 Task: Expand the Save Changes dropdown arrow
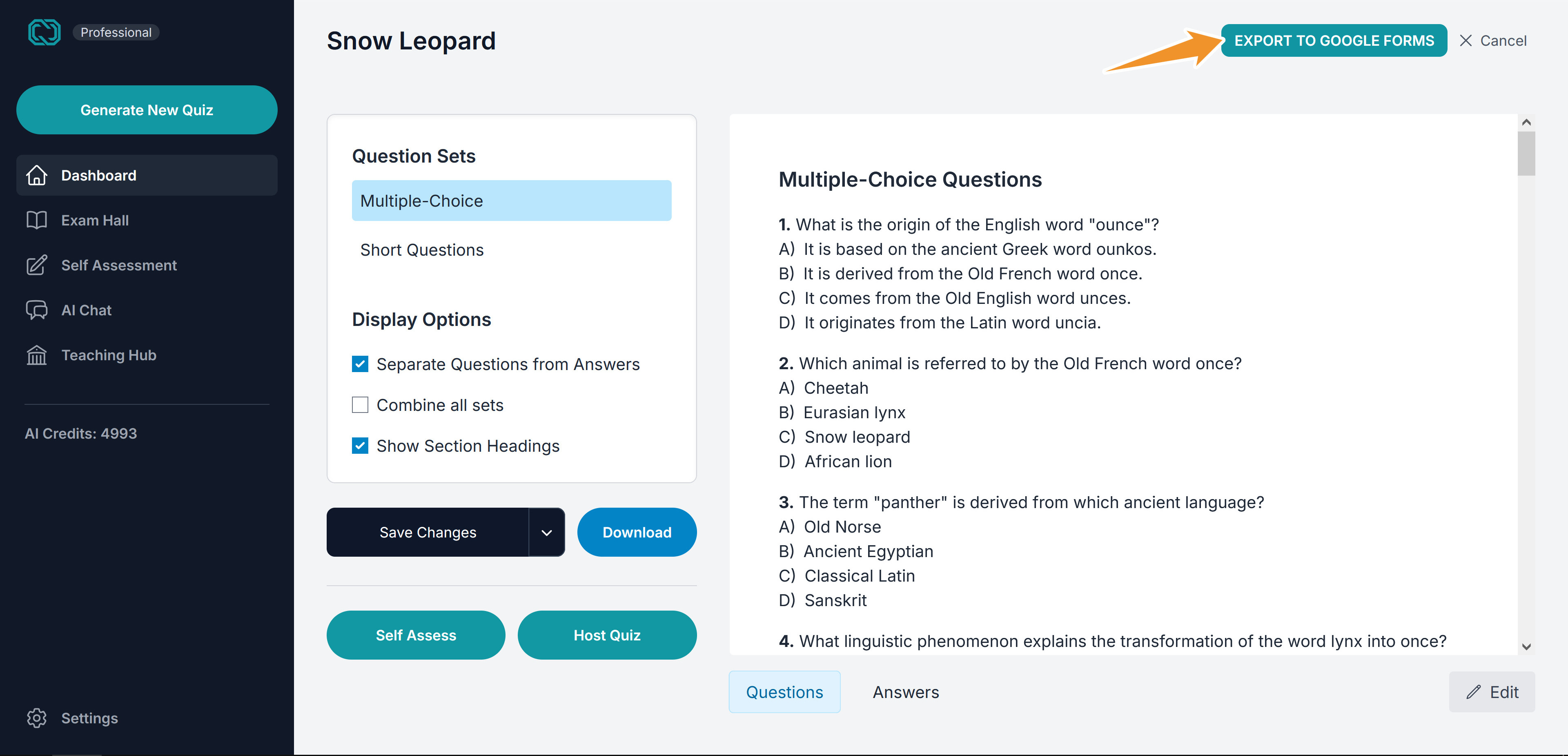point(547,533)
